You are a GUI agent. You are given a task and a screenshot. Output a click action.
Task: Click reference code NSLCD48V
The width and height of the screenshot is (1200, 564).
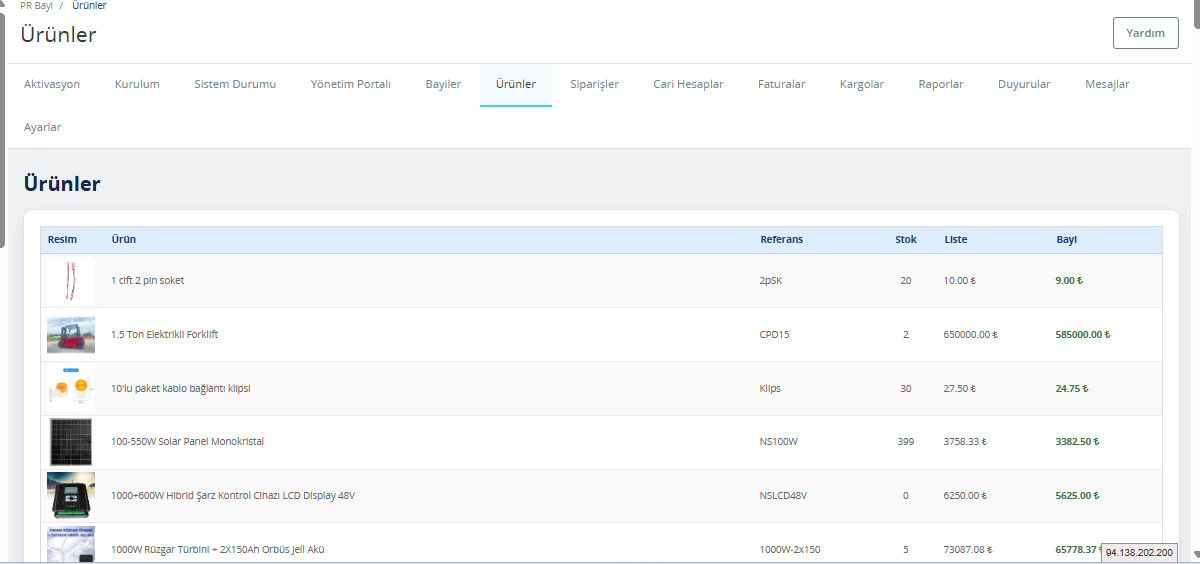click(x=783, y=496)
